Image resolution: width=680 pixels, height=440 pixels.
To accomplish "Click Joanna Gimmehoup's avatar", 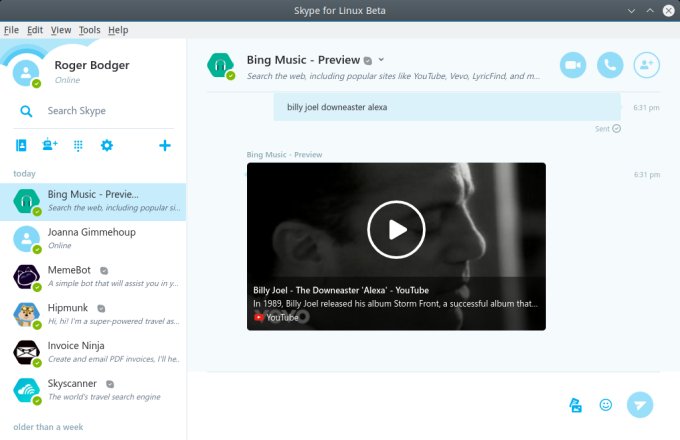I will 26,239.
